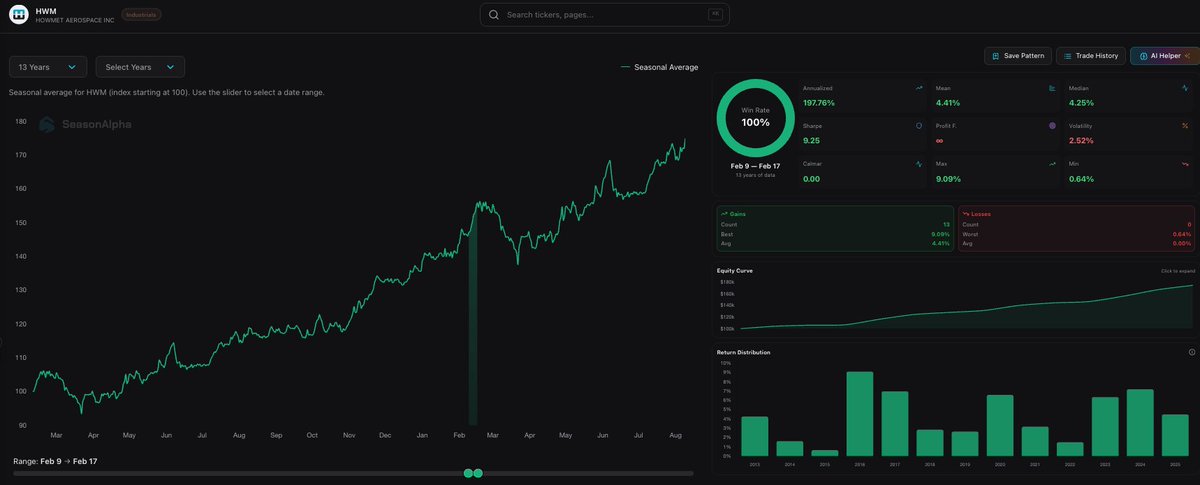The height and width of the screenshot is (485, 1200).
Task: Click the Mean bar chart icon
Action: 1052,88
